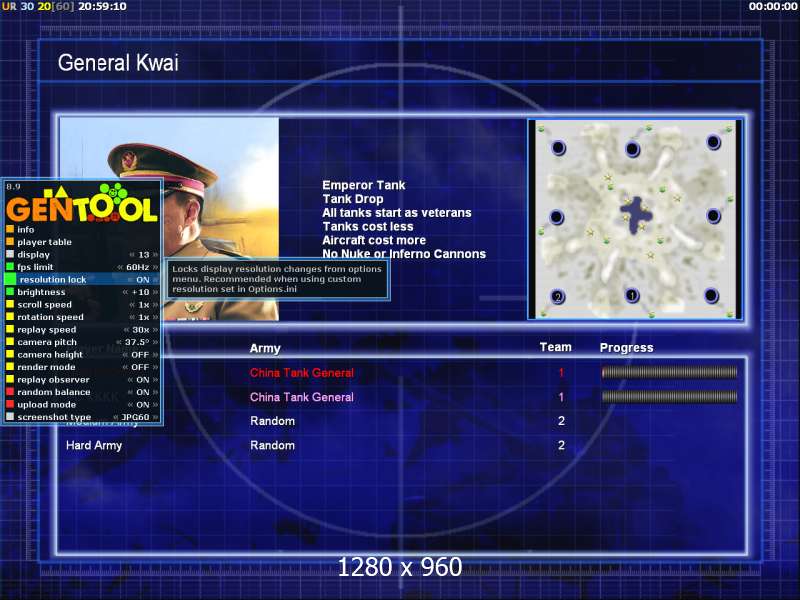800x600 pixels.
Task: Click the GenTool logo
Action: click(x=82, y=203)
